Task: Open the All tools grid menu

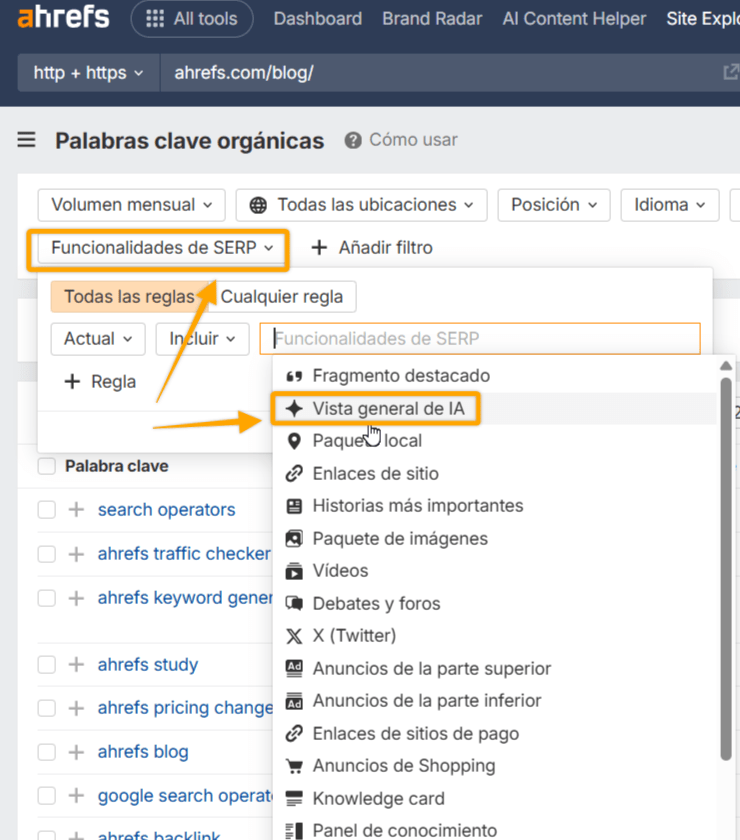Action: [191, 18]
